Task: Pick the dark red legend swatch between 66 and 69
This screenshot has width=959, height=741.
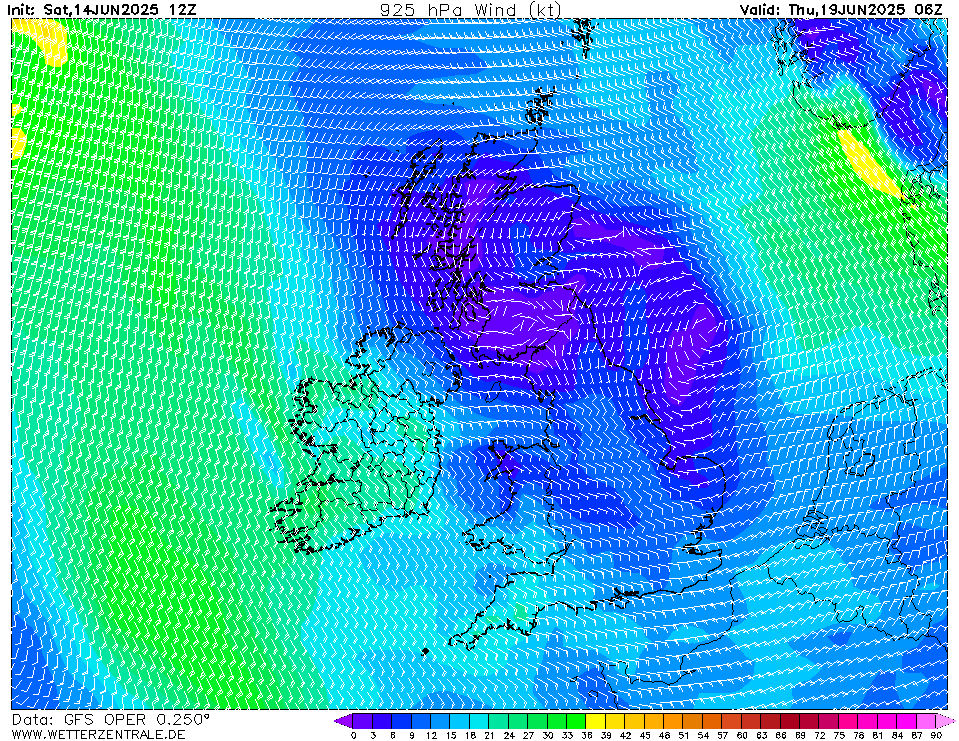Action: tap(790, 721)
